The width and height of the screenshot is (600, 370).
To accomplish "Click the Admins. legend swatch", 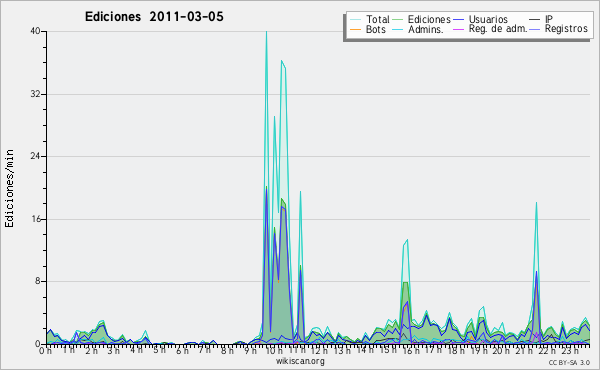I will 398,29.
